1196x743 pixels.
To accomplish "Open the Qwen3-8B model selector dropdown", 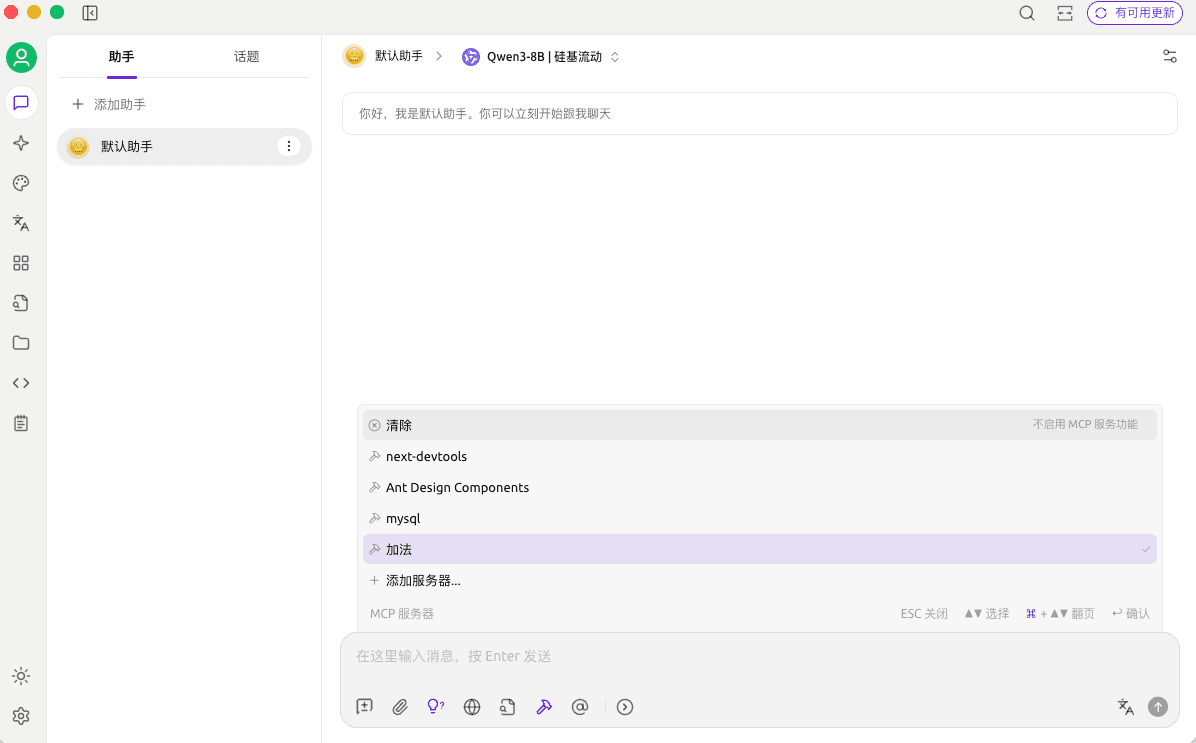I will pos(541,57).
